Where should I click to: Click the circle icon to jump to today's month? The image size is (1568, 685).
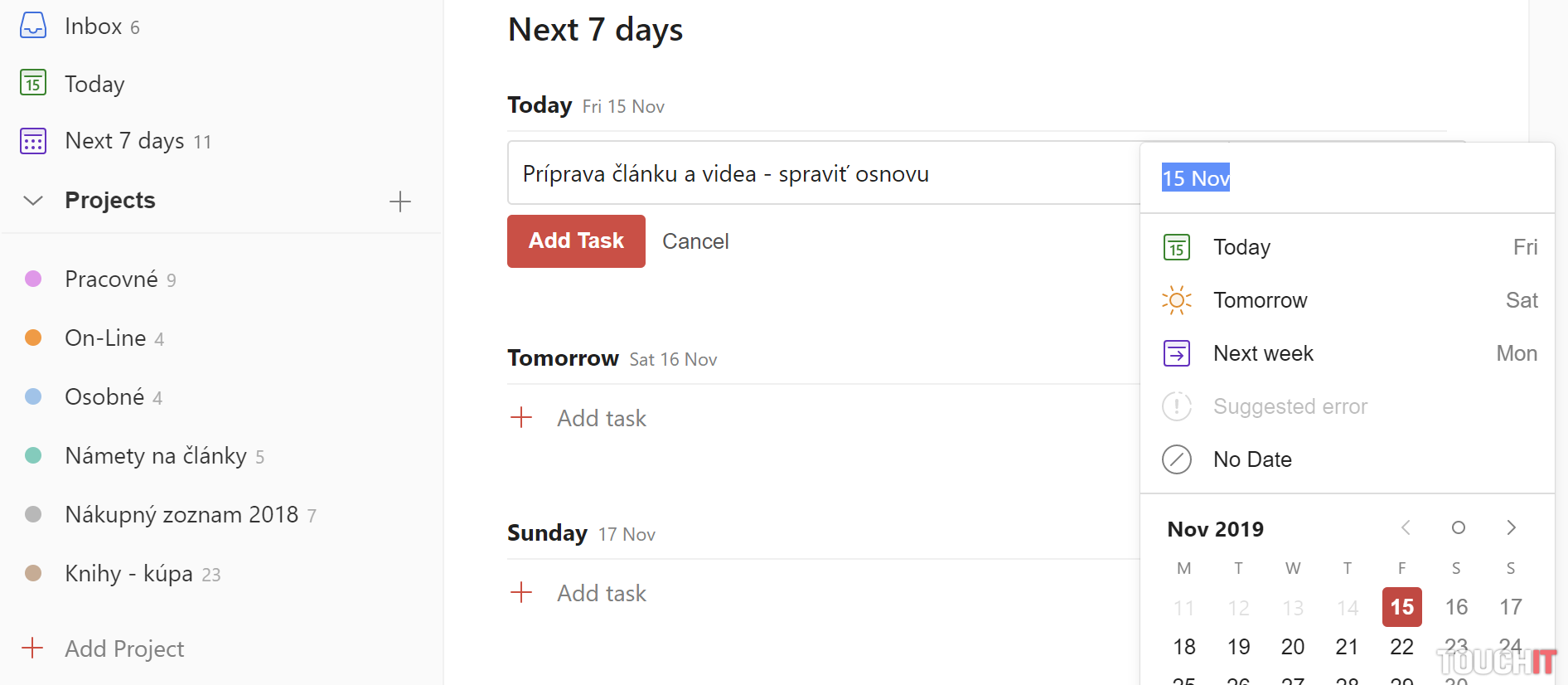click(x=1458, y=528)
